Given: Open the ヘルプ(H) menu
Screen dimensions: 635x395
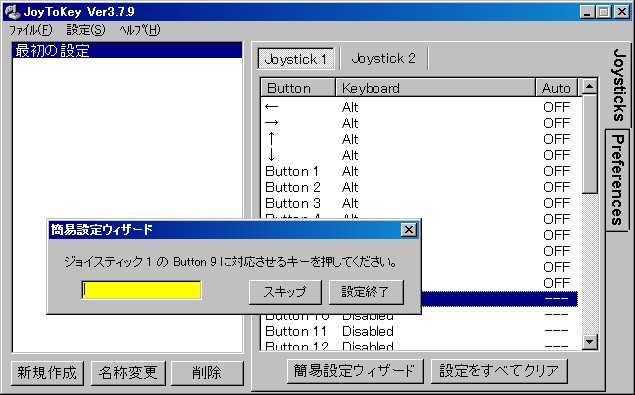Looking at the screenshot, I should tap(140, 30).
